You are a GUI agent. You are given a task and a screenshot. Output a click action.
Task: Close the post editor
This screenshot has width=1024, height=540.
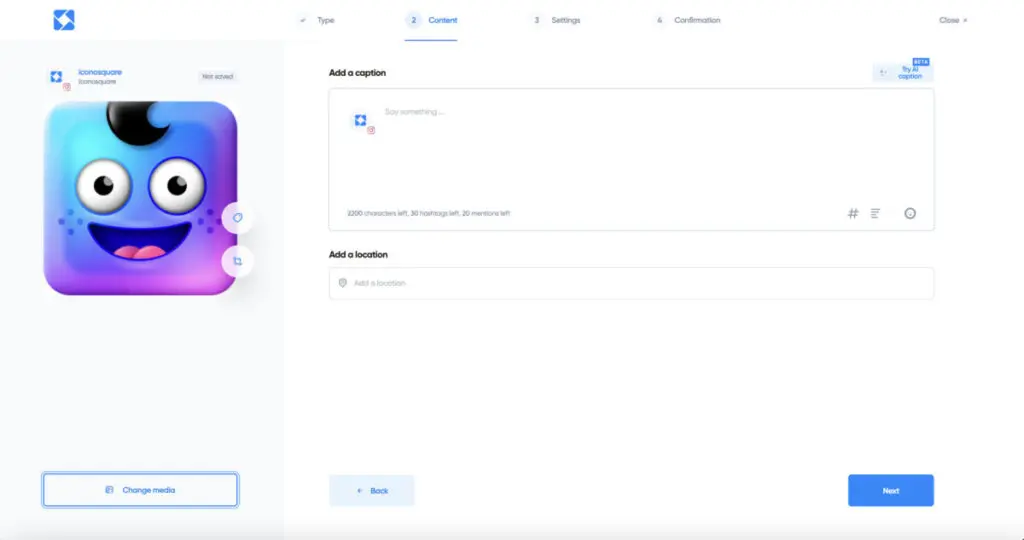tap(952, 20)
